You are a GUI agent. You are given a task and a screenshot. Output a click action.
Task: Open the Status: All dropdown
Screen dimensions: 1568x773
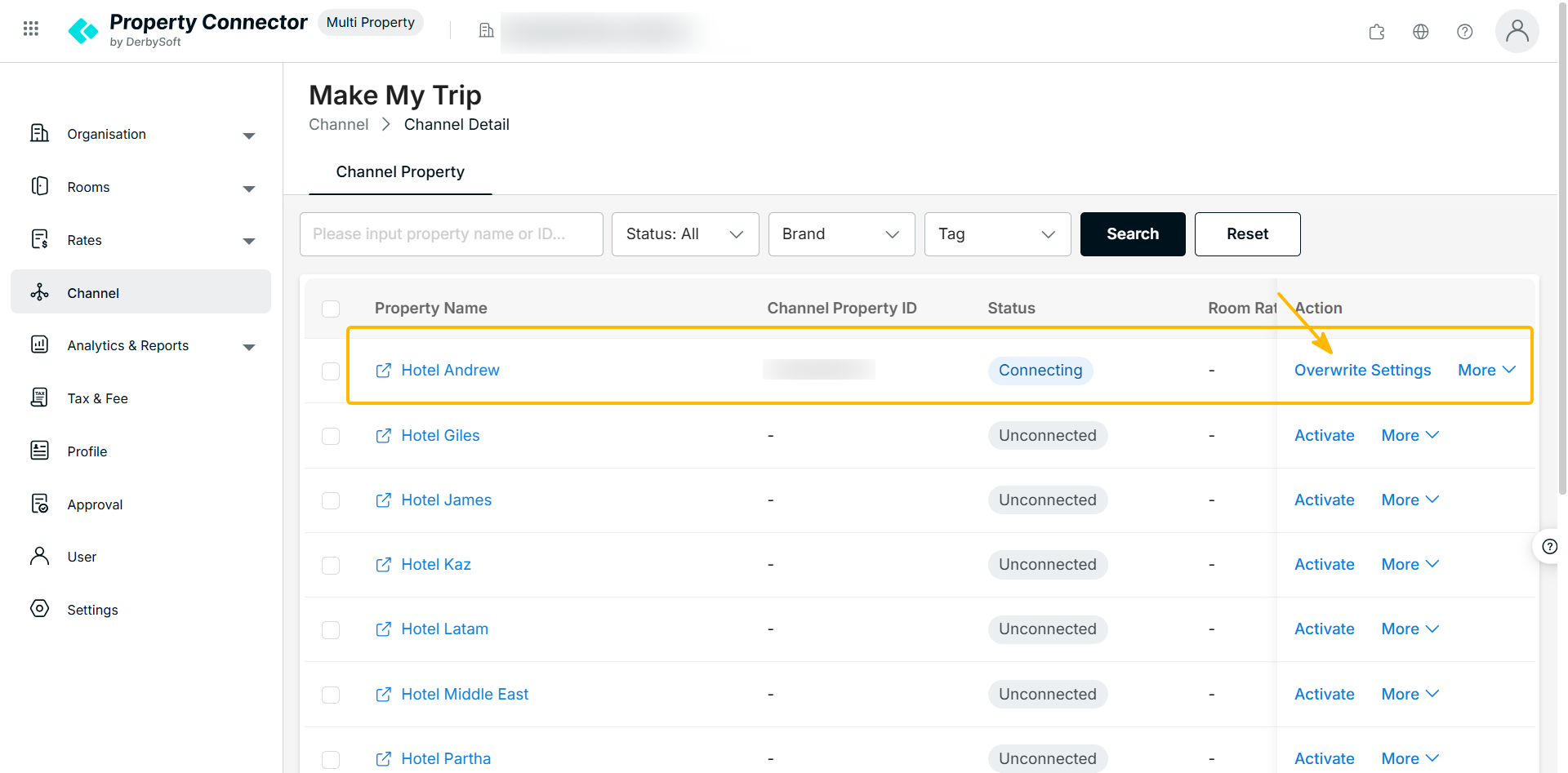685,234
